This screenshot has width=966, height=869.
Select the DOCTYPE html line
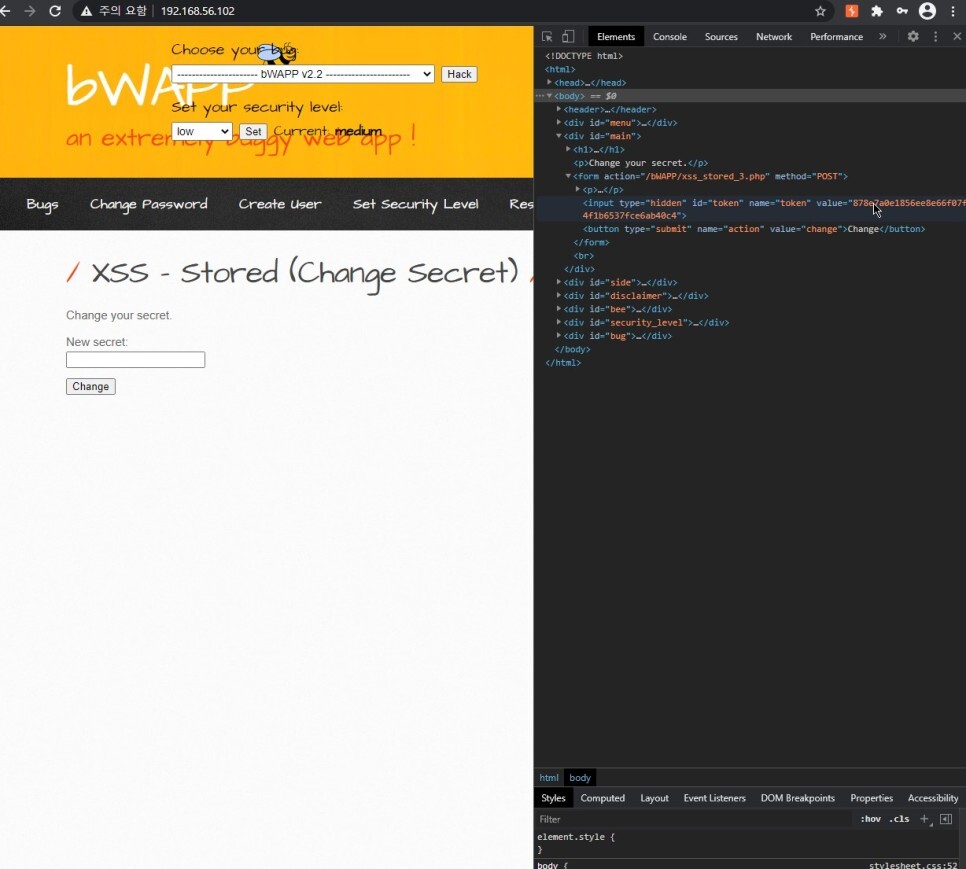583,55
